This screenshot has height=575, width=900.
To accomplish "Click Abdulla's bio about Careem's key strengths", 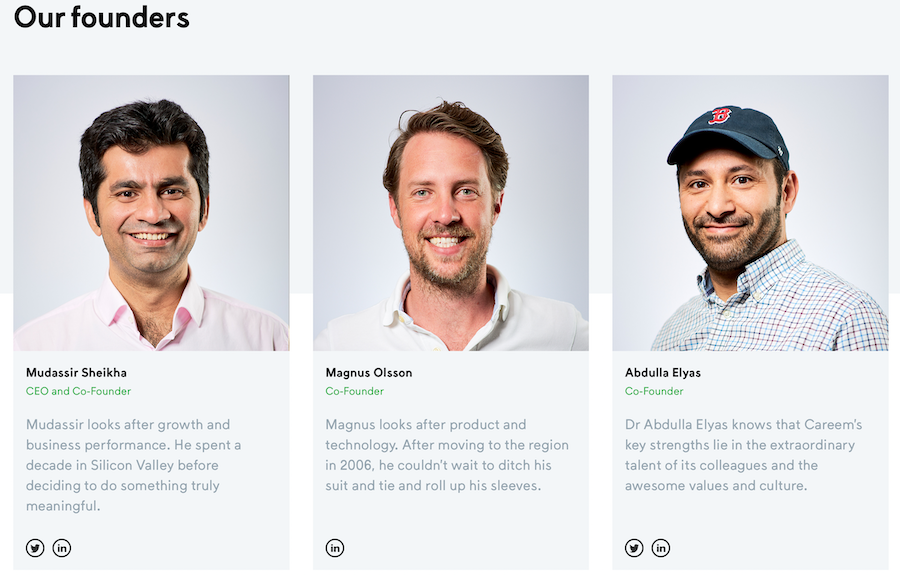I will coord(743,455).
